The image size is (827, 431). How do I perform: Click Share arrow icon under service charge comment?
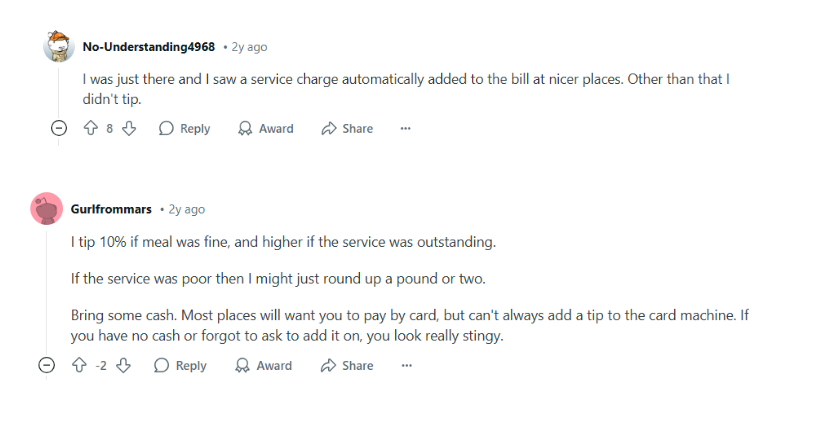pos(328,128)
